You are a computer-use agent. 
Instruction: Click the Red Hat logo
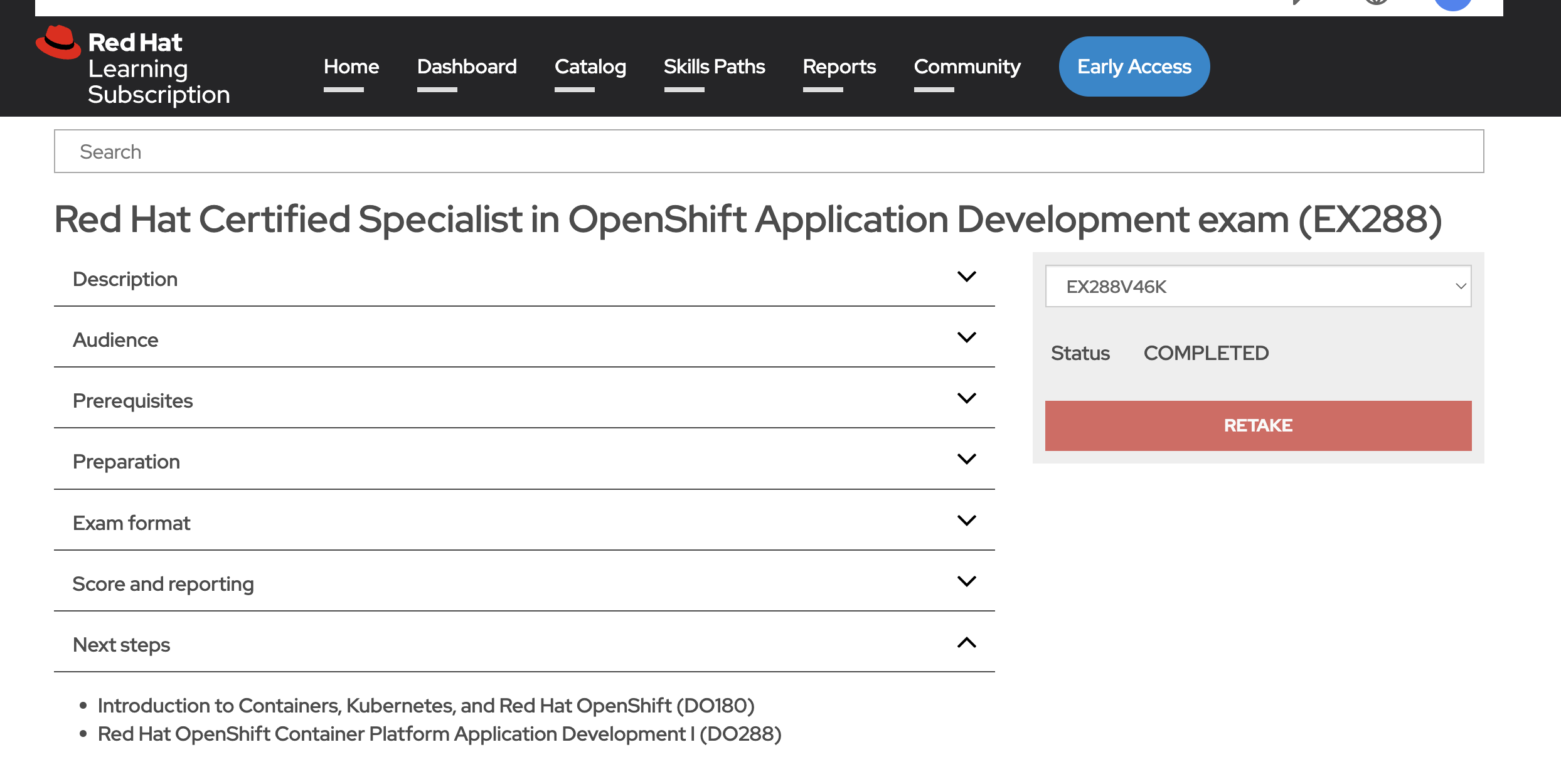pyautogui.click(x=58, y=43)
